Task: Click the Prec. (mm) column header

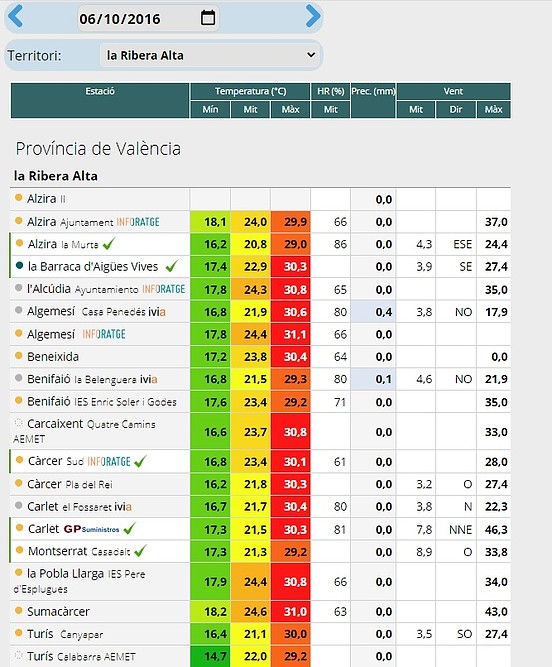Action: pyautogui.click(x=373, y=100)
